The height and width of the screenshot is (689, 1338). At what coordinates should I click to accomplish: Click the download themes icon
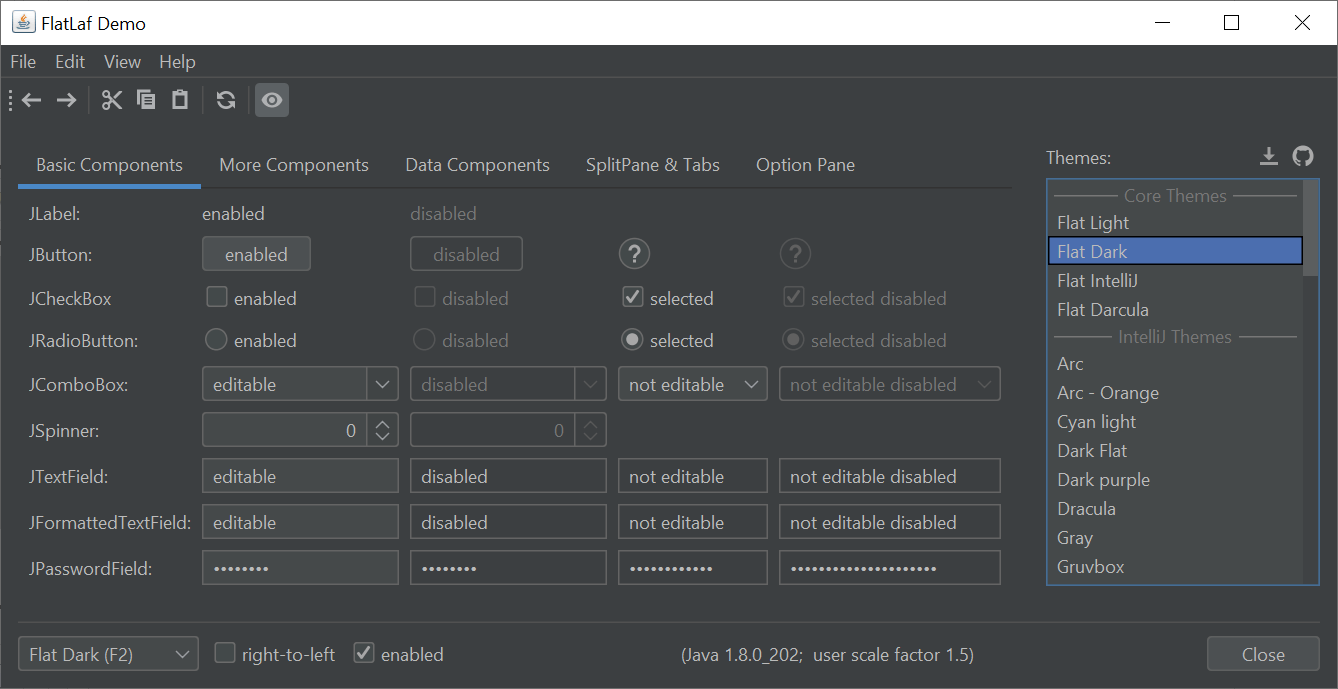click(1268, 156)
